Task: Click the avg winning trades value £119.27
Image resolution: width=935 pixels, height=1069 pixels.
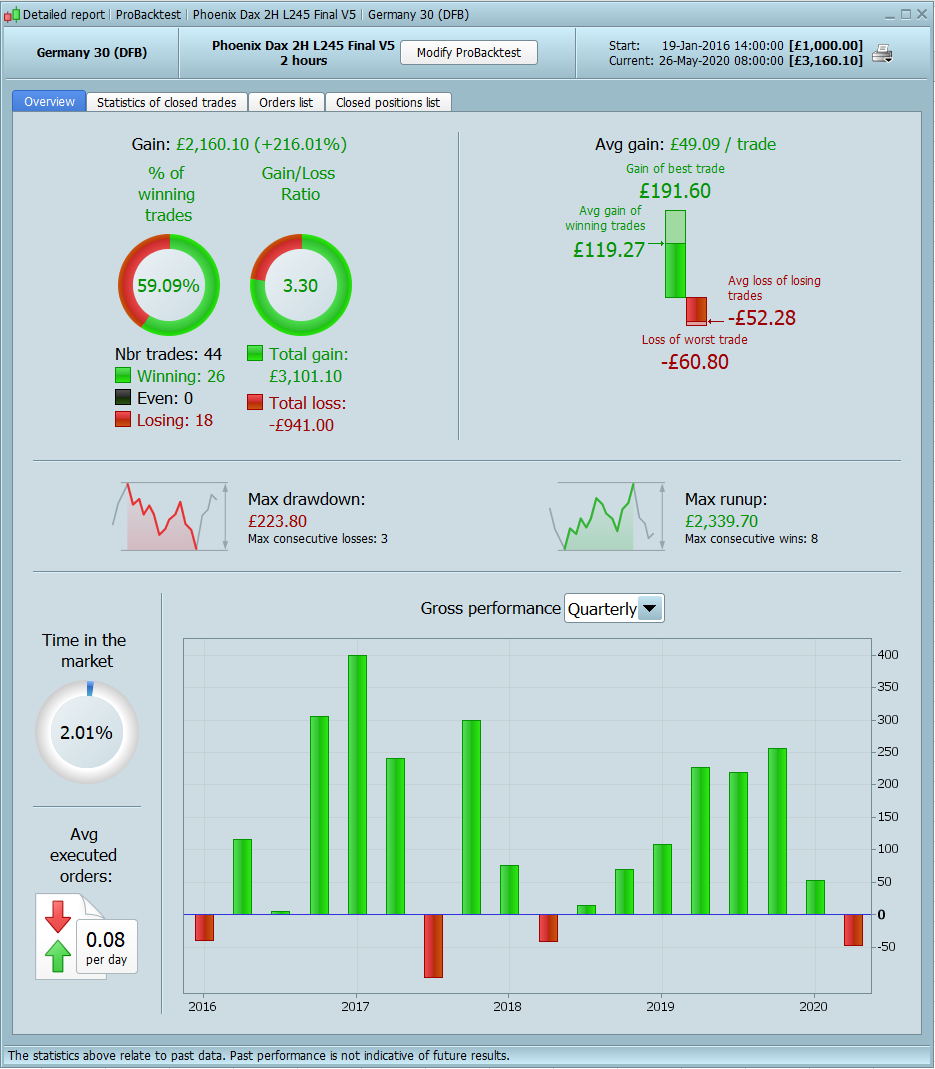Action: click(609, 250)
